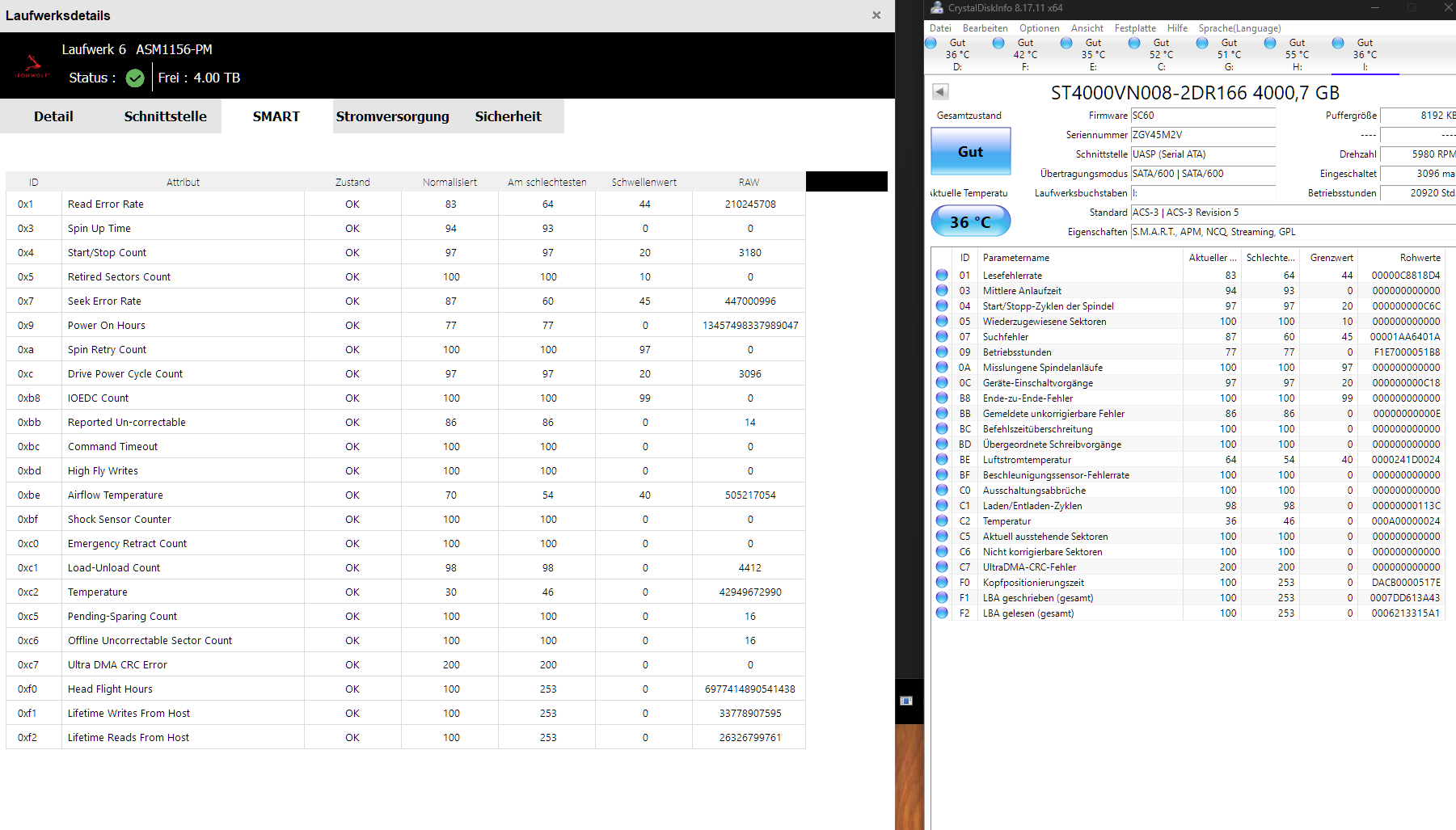The width and height of the screenshot is (1456, 830).
Task: Switch to the Schnittstelle tab
Action: 165,116
